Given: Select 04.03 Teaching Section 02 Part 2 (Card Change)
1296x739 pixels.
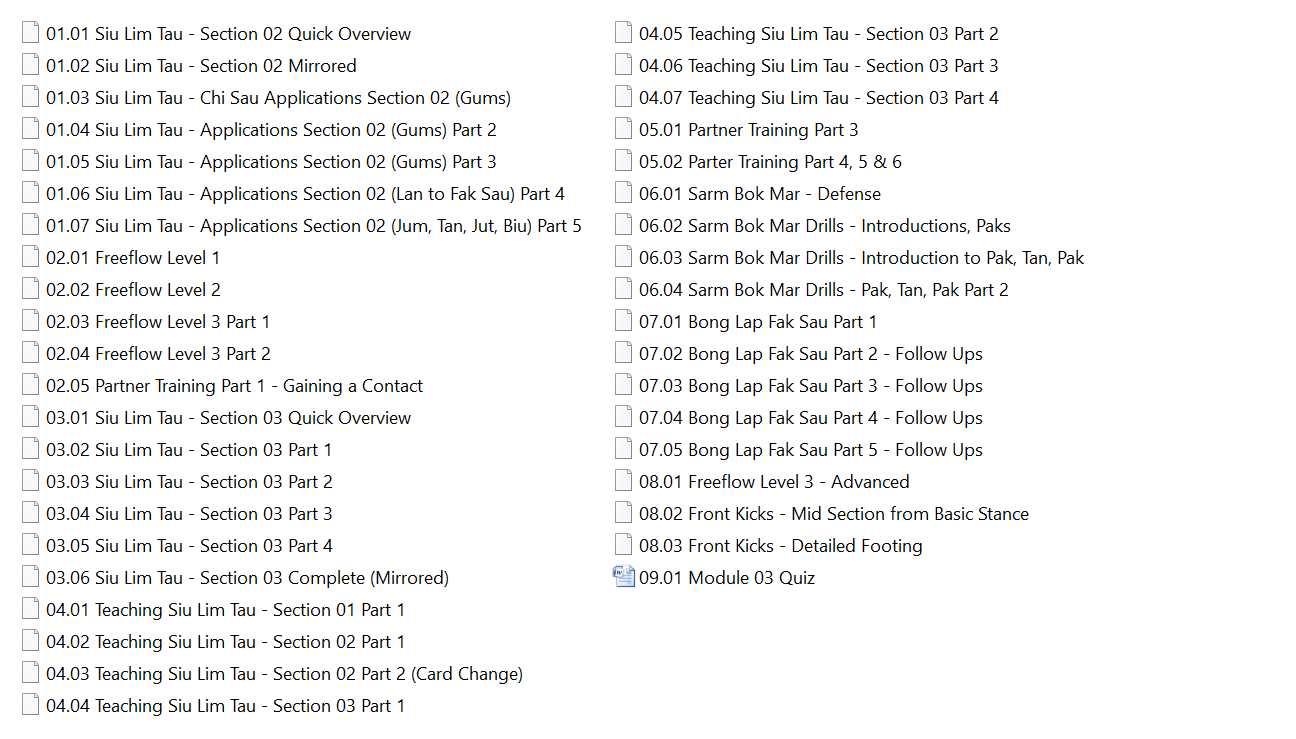Looking at the screenshot, I should point(284,674).
